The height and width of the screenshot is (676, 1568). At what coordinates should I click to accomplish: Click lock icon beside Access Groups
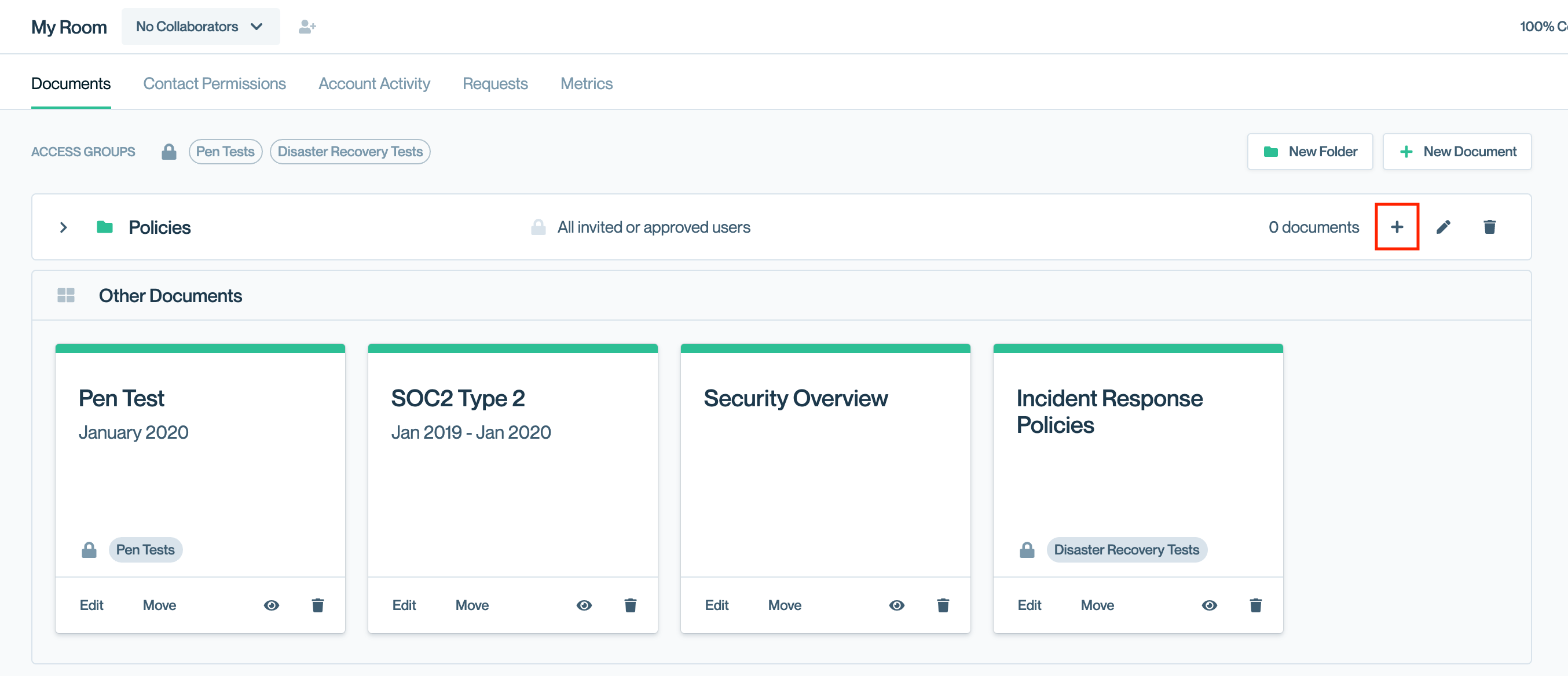coord(168,152)
